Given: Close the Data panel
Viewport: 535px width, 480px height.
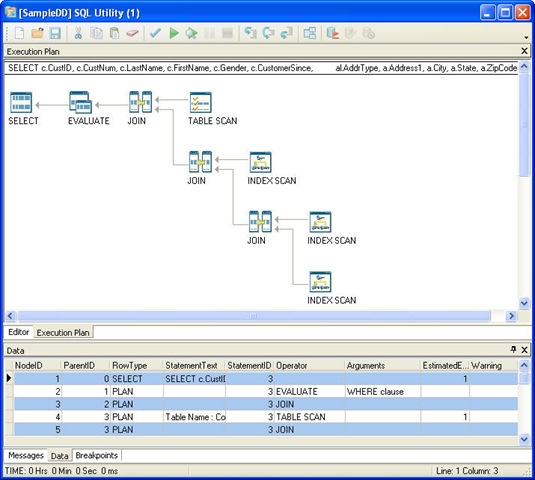Looking at the screenshot, I should (524, 350).
